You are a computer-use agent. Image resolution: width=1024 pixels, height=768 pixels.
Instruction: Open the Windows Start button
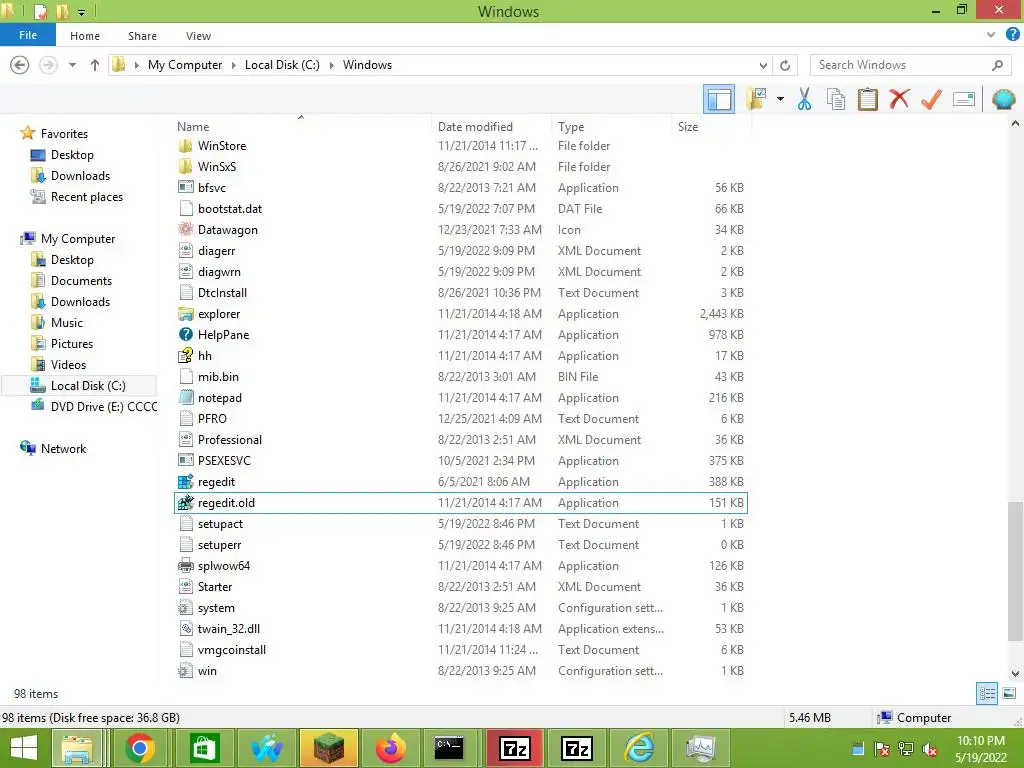click(24, 748)
